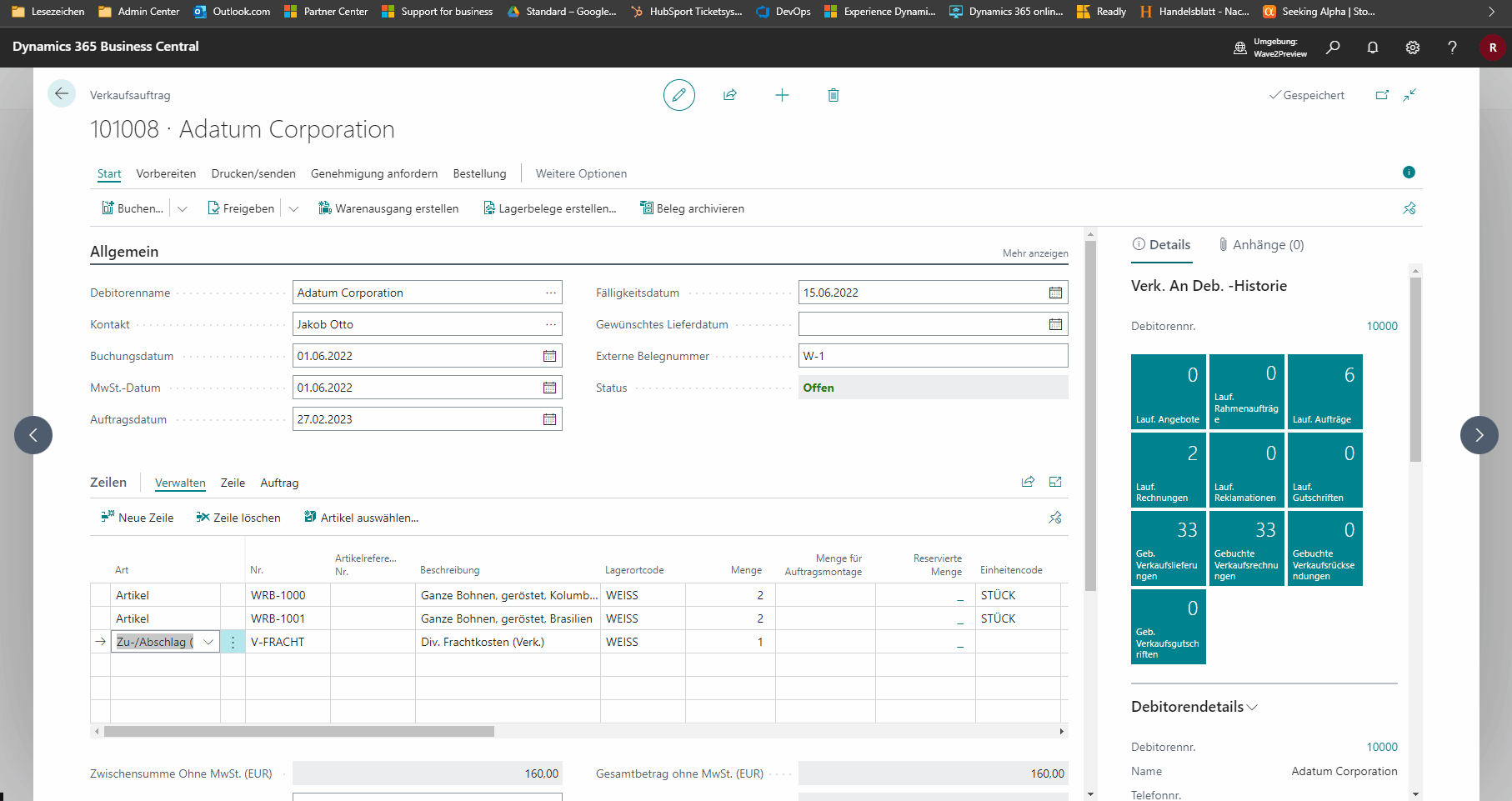Screen dimensions: 1512x801
Task: Open notifications bell icon
Action: coord(1373,48)
